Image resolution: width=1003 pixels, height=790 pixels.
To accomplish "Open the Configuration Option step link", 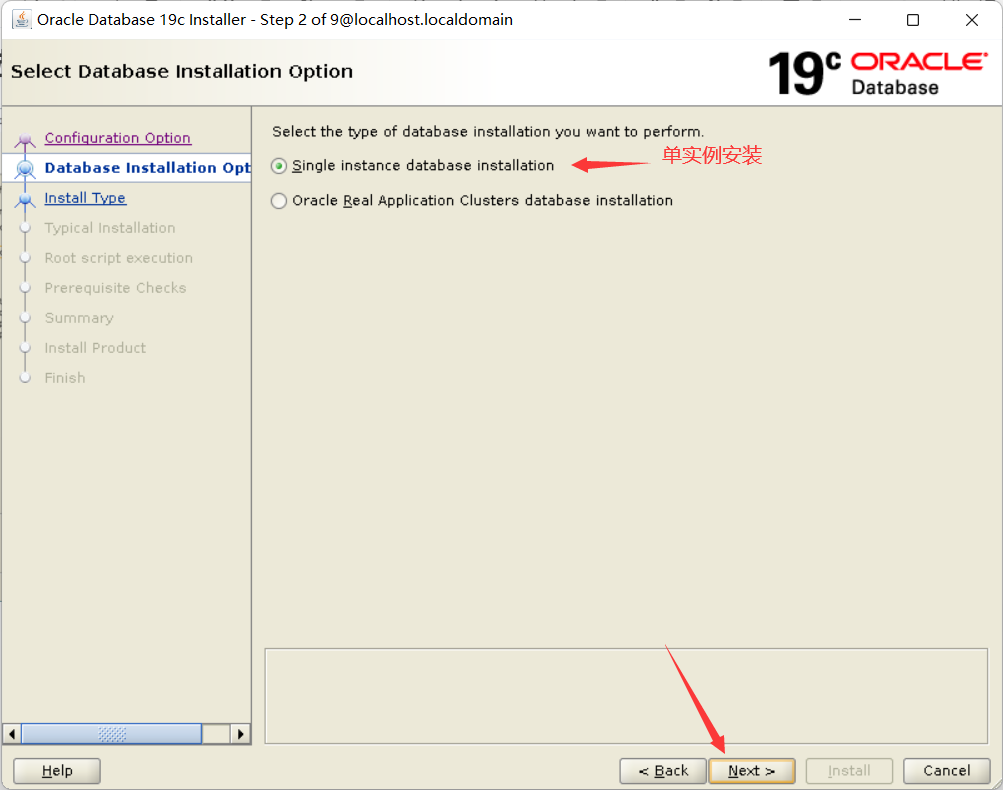I will [x=118, y=138].
